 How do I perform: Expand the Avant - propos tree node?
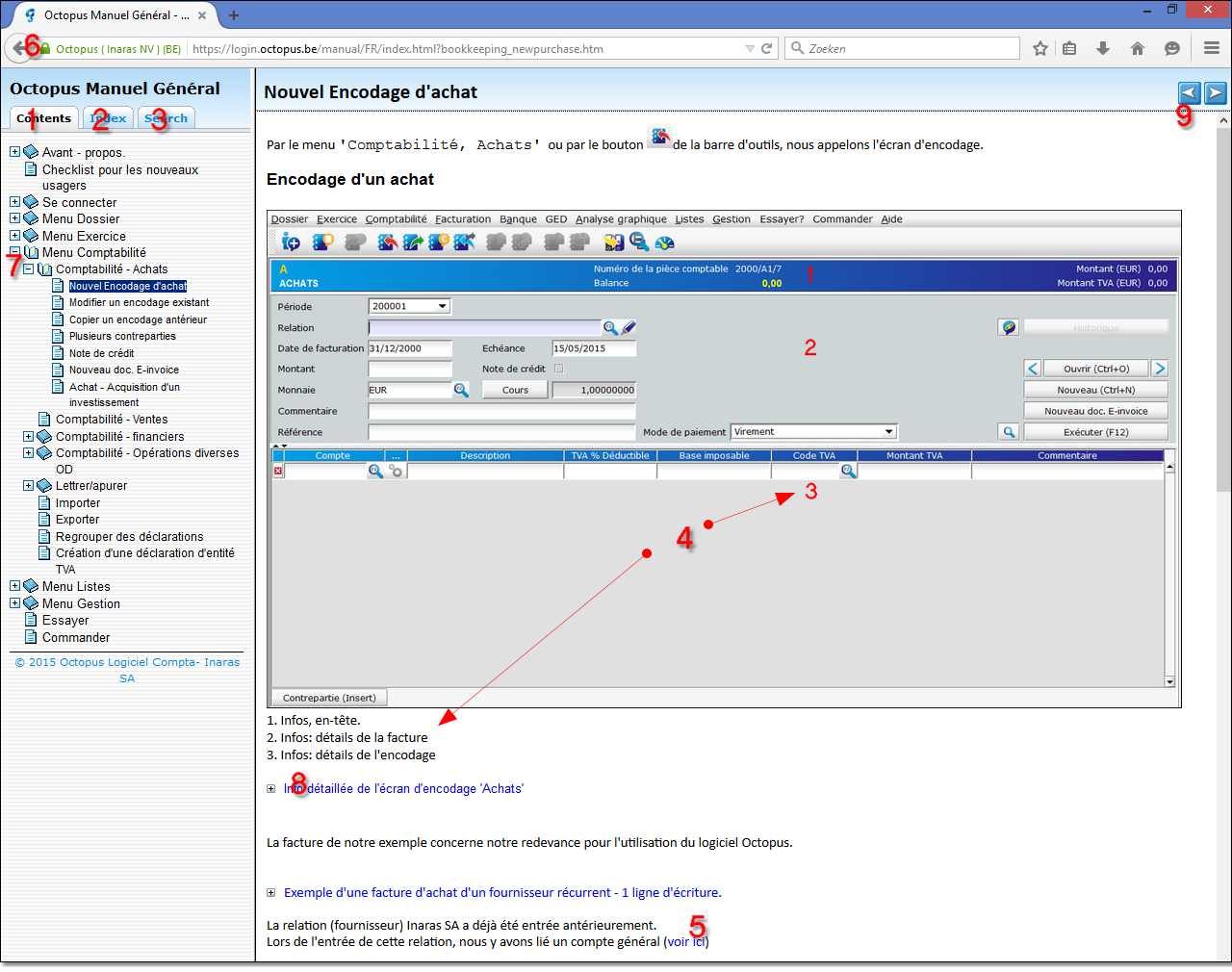[x=14, y=152]
